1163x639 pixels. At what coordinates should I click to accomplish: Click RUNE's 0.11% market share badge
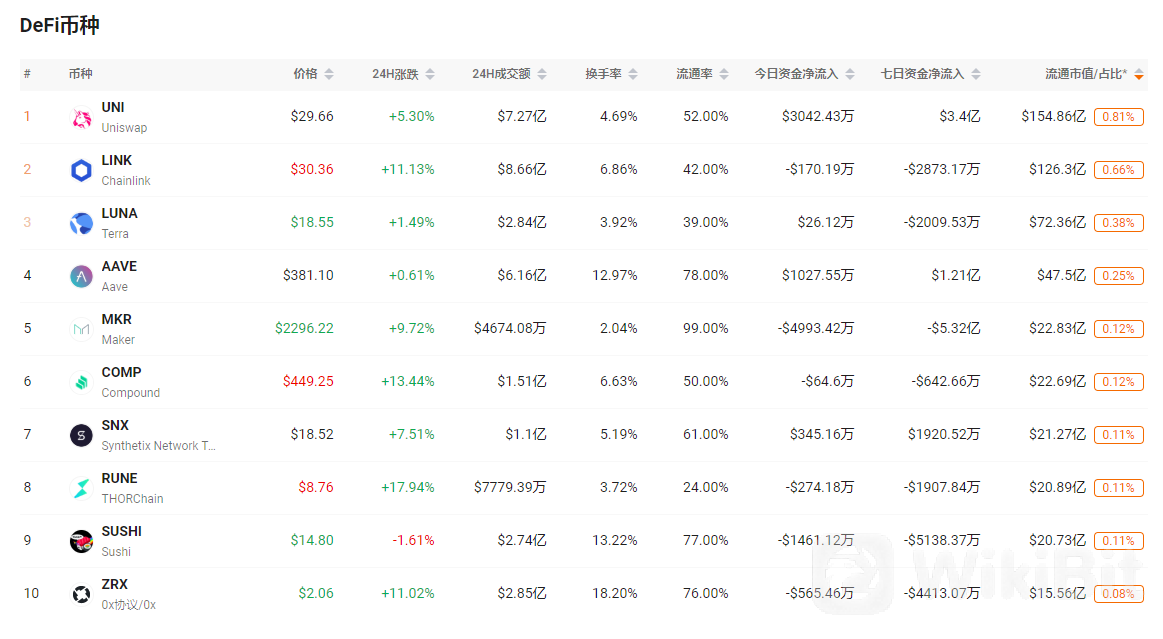(x=1118, y=488)
